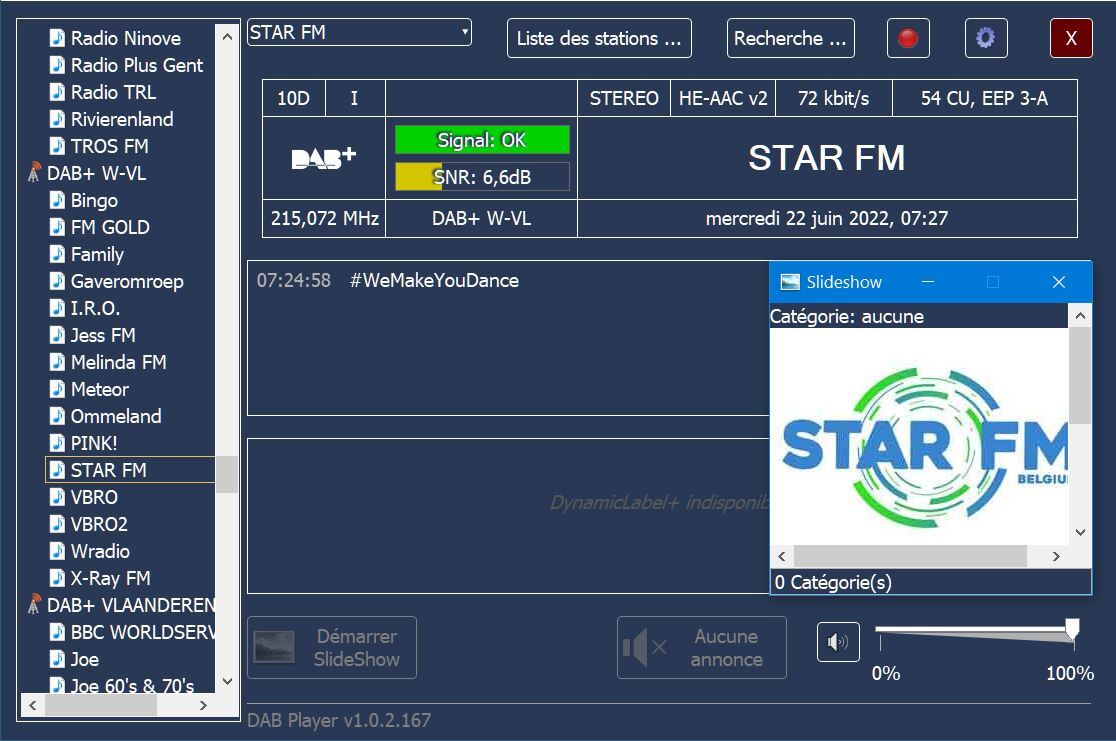Click the Slideshow window icon
Image resolution: width=1116 pixels, height=741 pixels.
790,283
